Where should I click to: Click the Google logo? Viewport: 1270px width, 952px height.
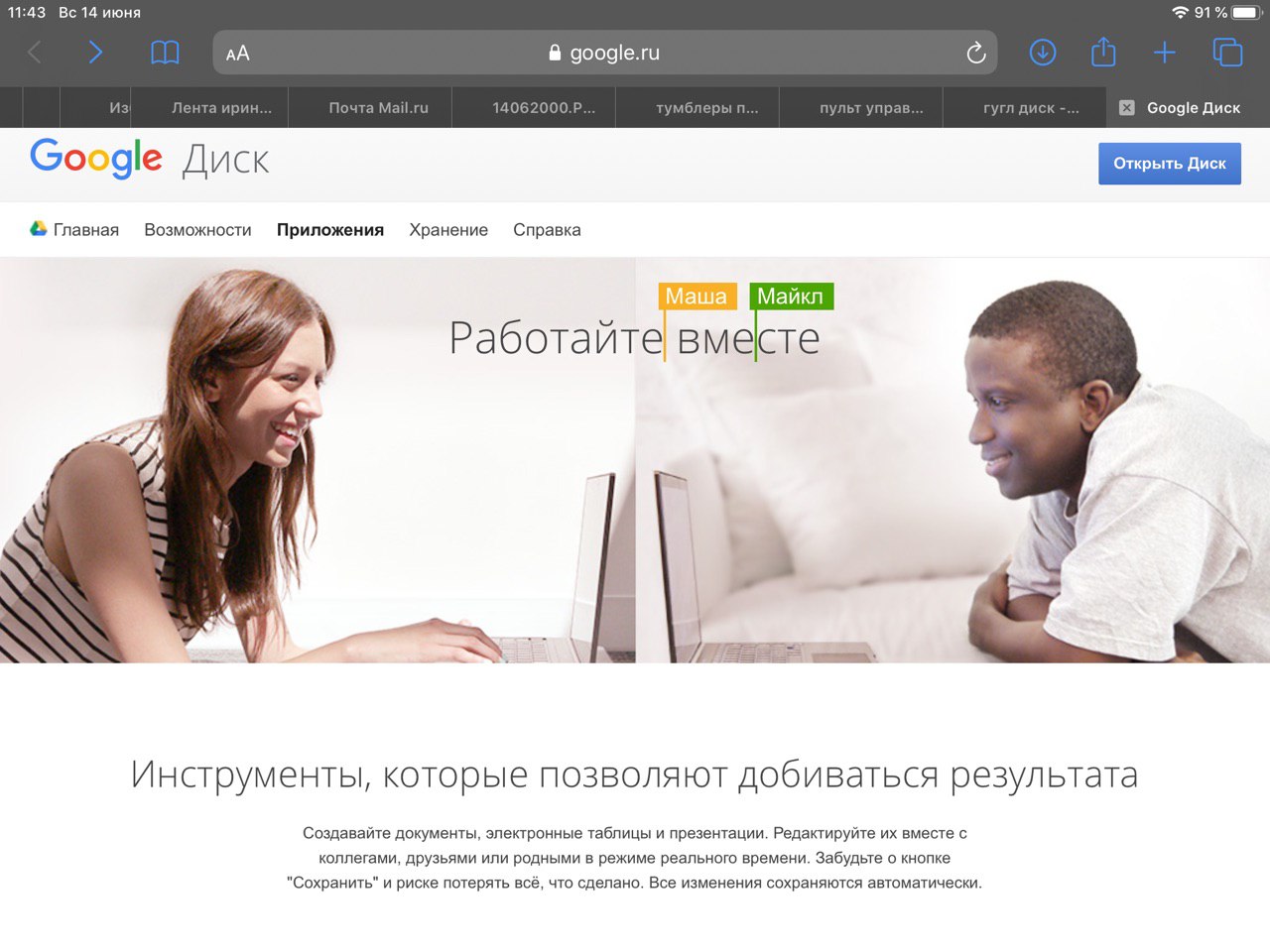[x=96, y=159]
